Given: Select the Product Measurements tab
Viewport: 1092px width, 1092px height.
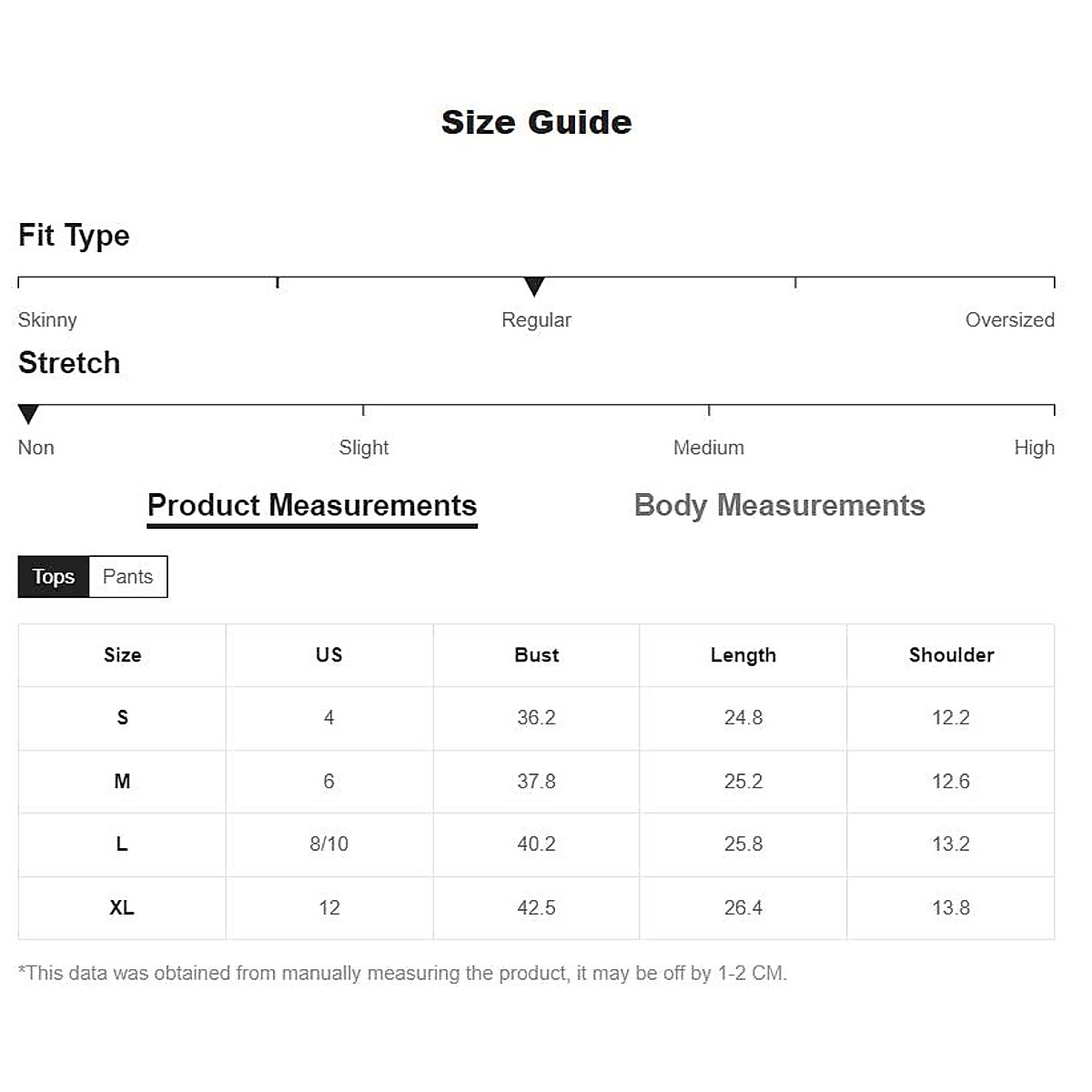Looking at the screenshot, I should [x=312, y=505].
